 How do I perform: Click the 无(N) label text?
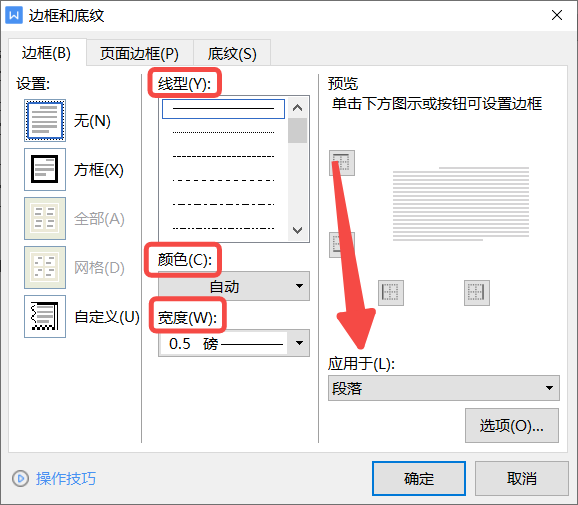click(92, 121)
